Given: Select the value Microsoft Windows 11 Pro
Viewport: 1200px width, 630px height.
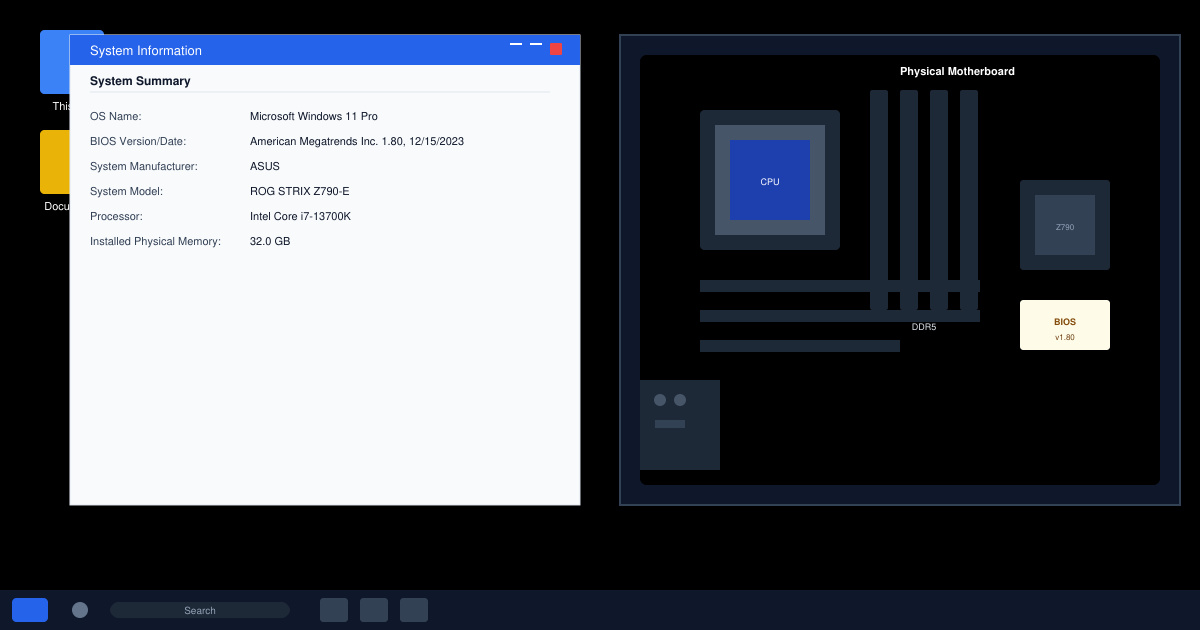Looking at the screenshot, I should (314, 116).
